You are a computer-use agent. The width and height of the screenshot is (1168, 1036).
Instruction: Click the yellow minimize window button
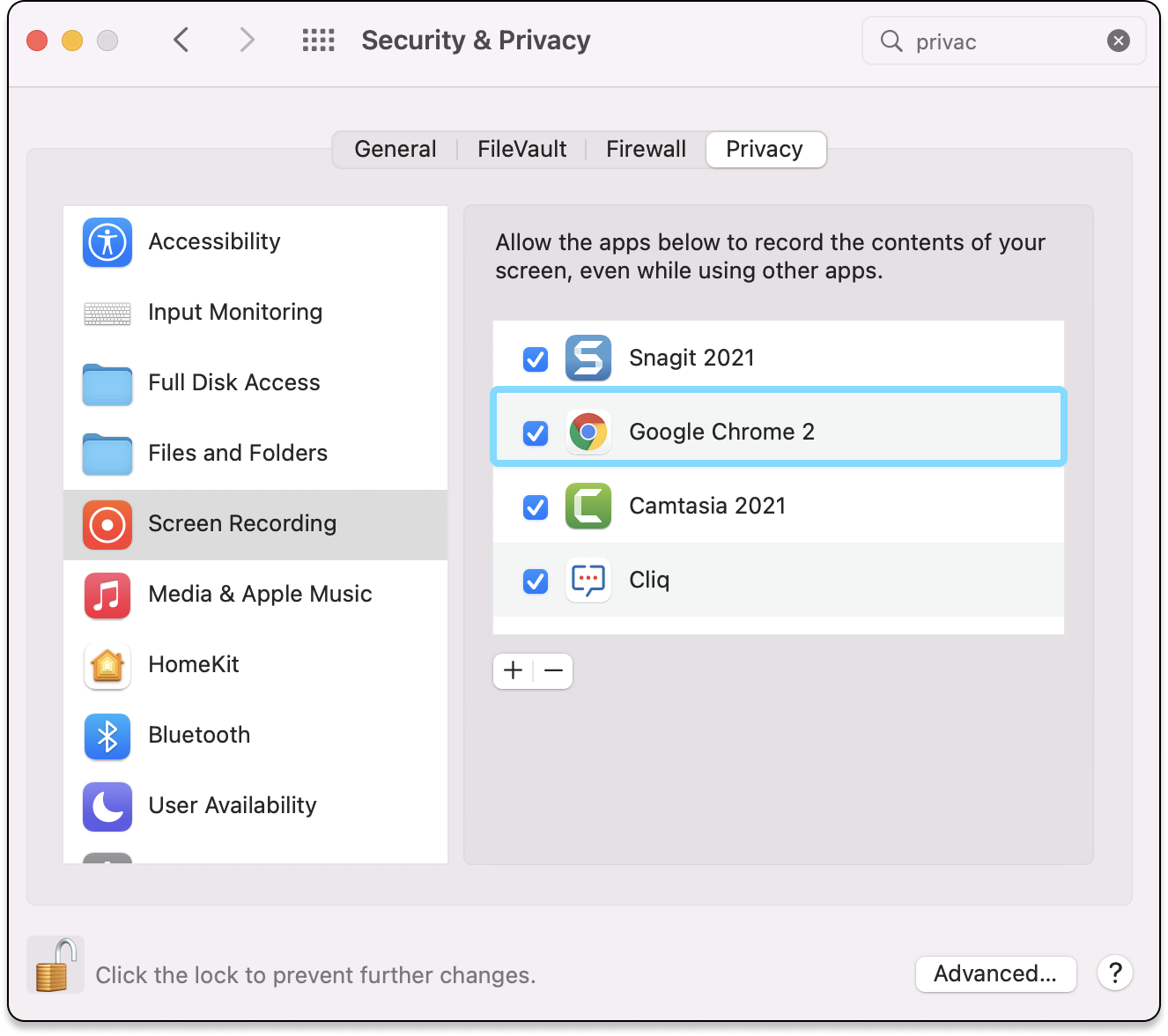point(72,41)
